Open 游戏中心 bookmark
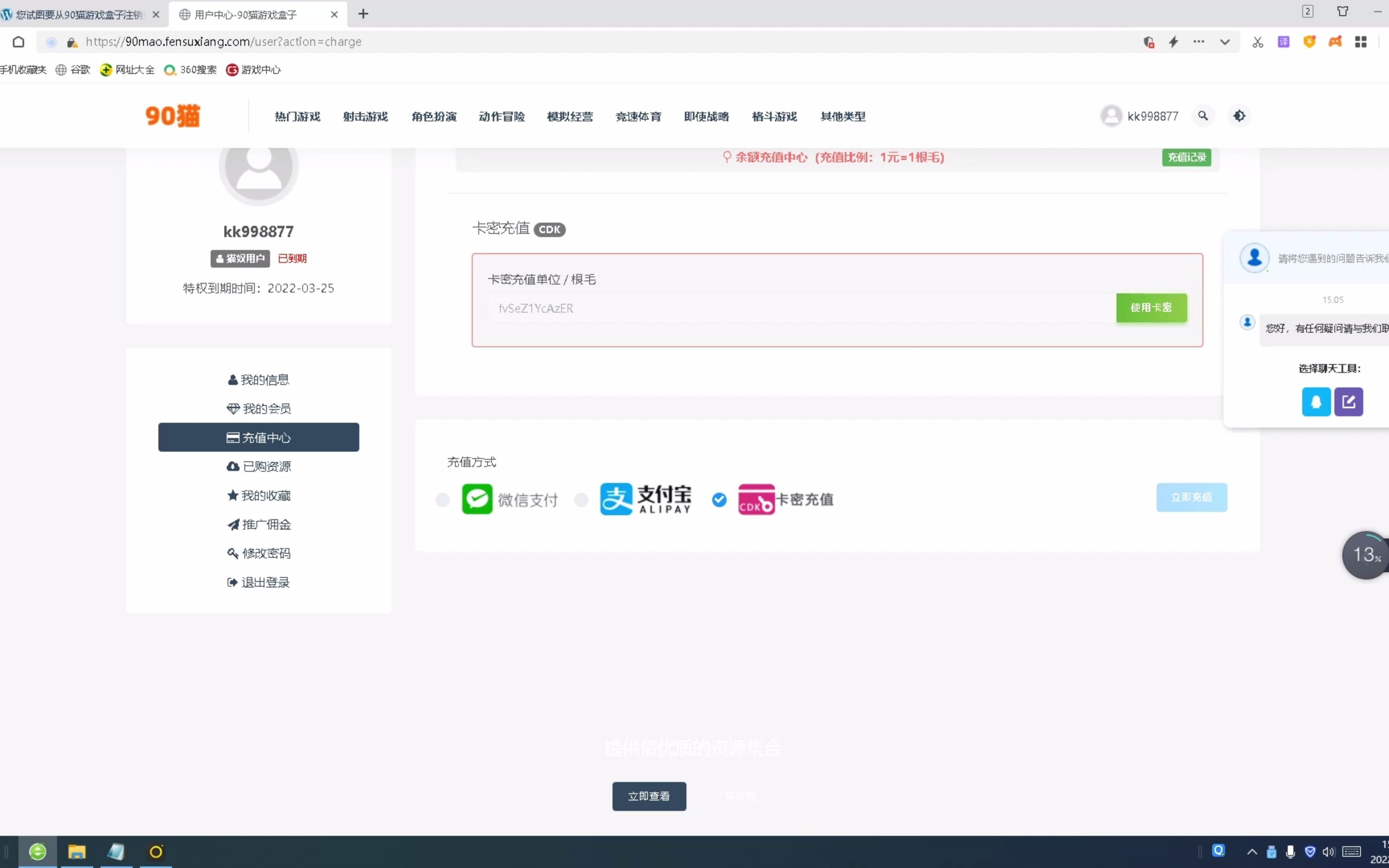 click(253, 70)
